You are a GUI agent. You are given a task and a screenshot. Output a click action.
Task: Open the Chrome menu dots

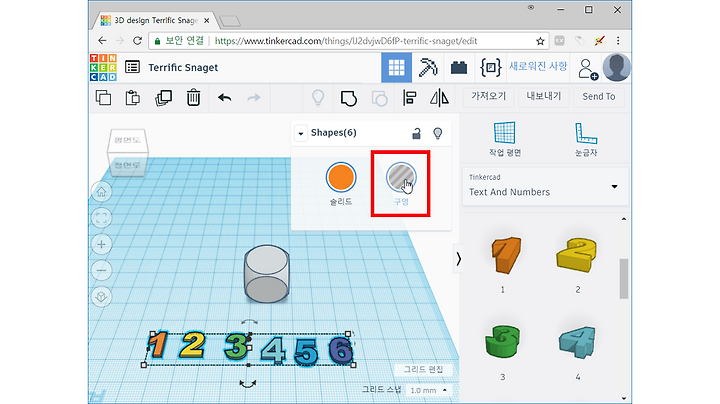[x=618, y=41]
